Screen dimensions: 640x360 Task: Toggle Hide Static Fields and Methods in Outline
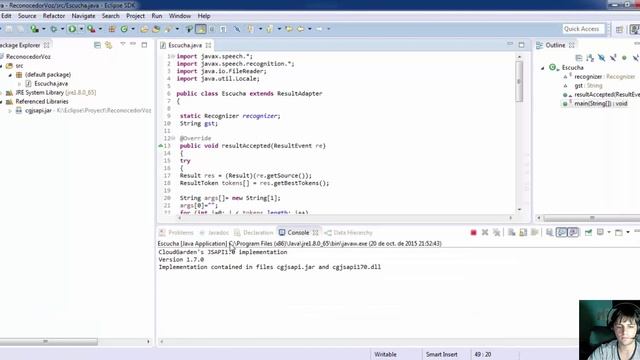613,58
